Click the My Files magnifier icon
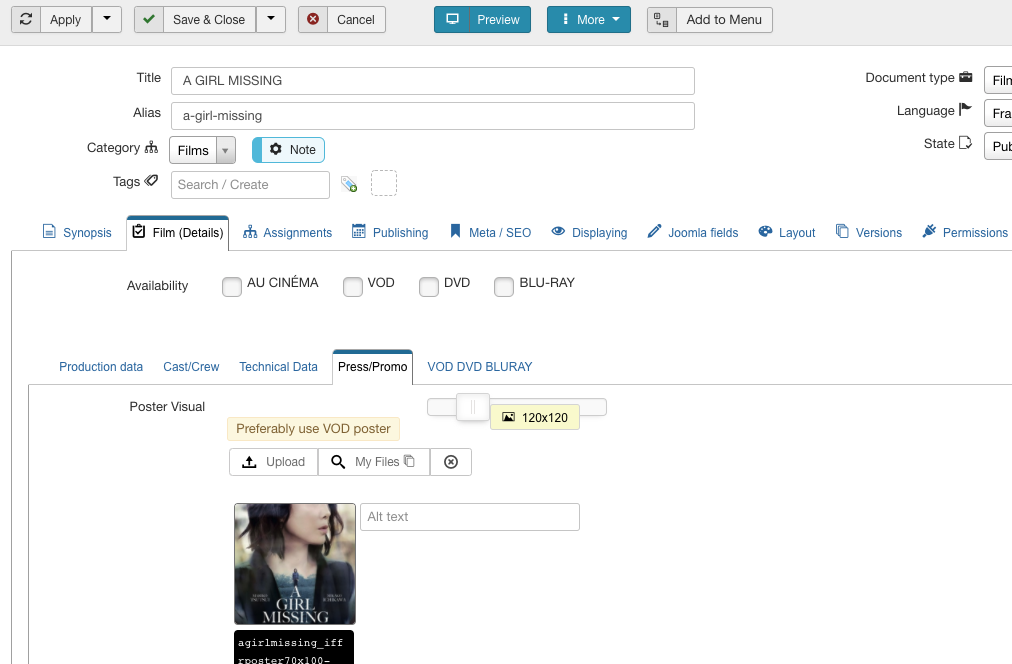The width and height of the screenshot is (1012, 664). tap(338, 462)
